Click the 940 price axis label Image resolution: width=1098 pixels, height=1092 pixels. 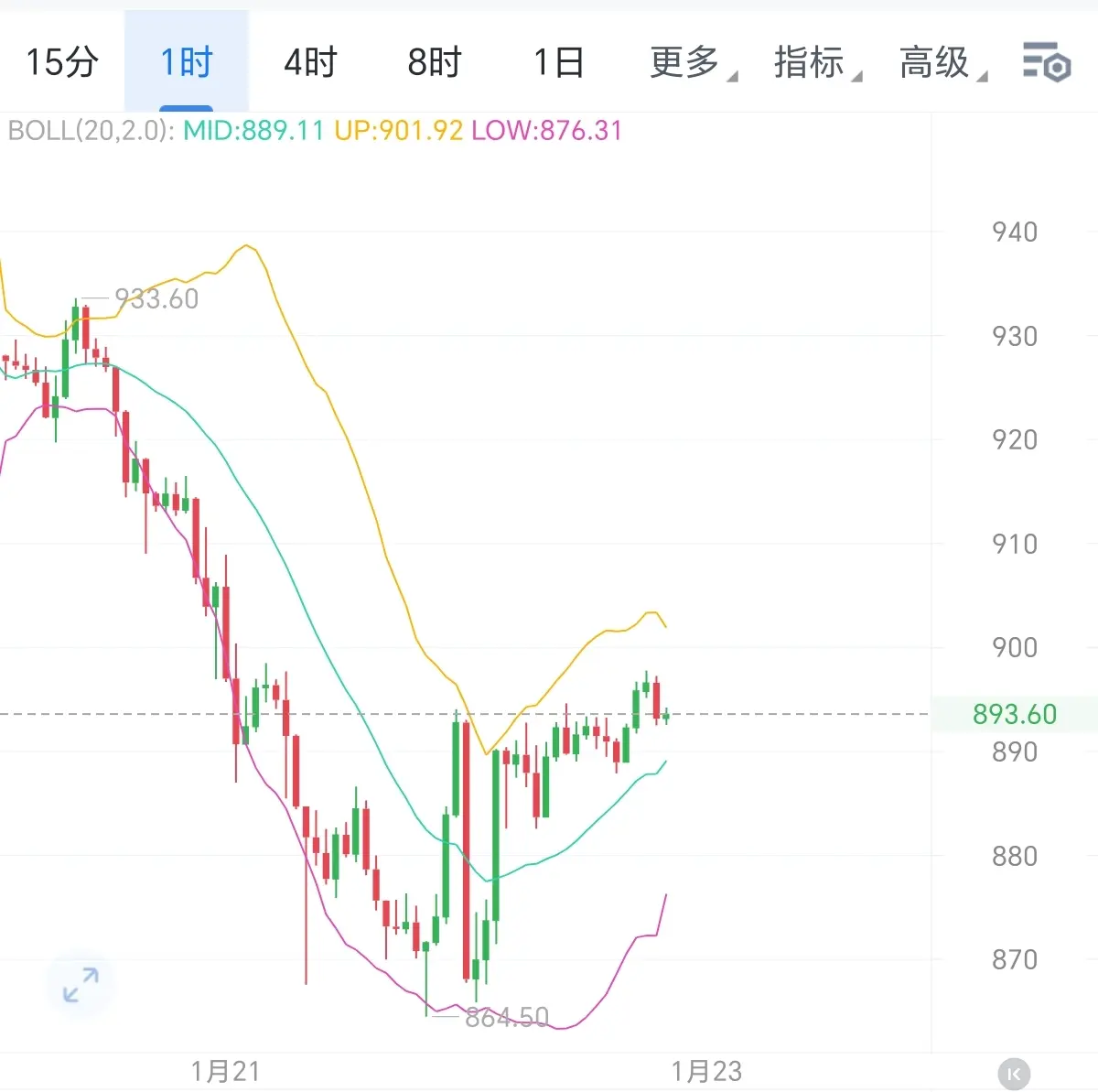(x=1015, y=232)
